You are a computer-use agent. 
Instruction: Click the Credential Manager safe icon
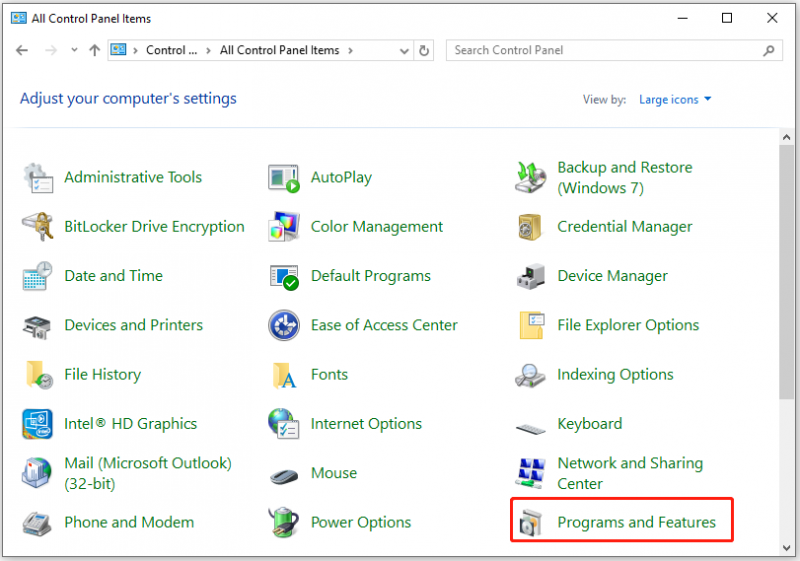click(x=530, y=227)
